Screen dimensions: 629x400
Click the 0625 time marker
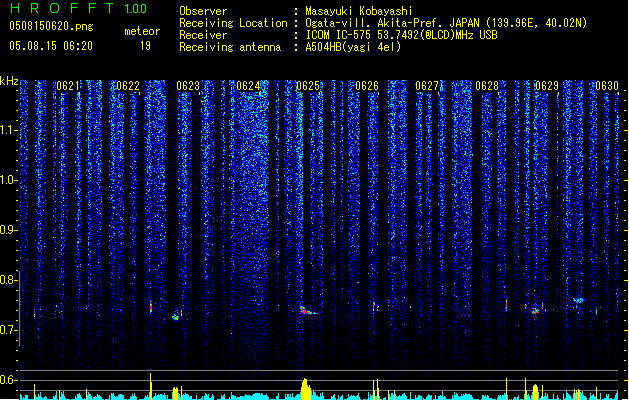click(308, 86)
